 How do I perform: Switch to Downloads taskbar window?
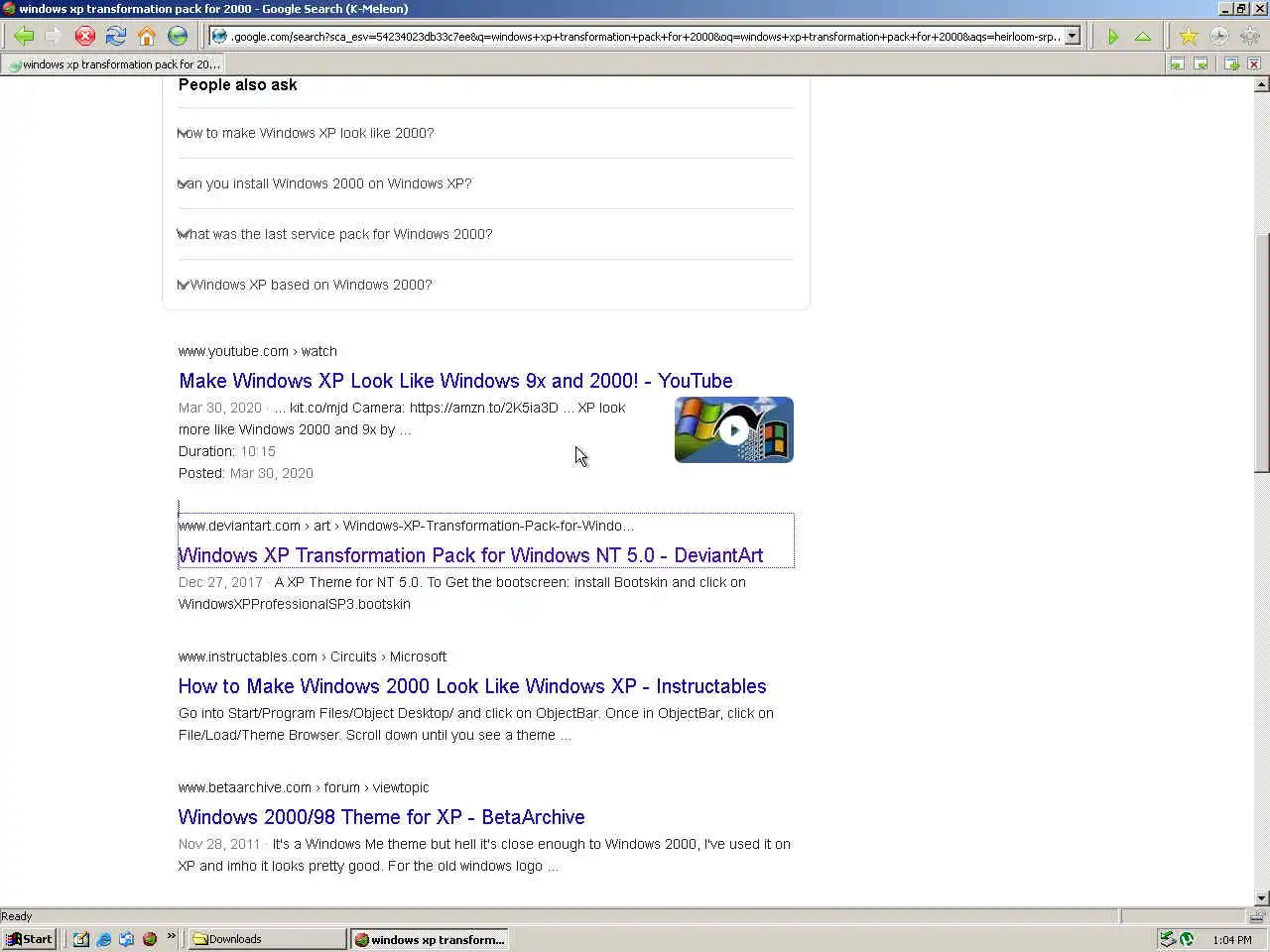pos(267,939)
